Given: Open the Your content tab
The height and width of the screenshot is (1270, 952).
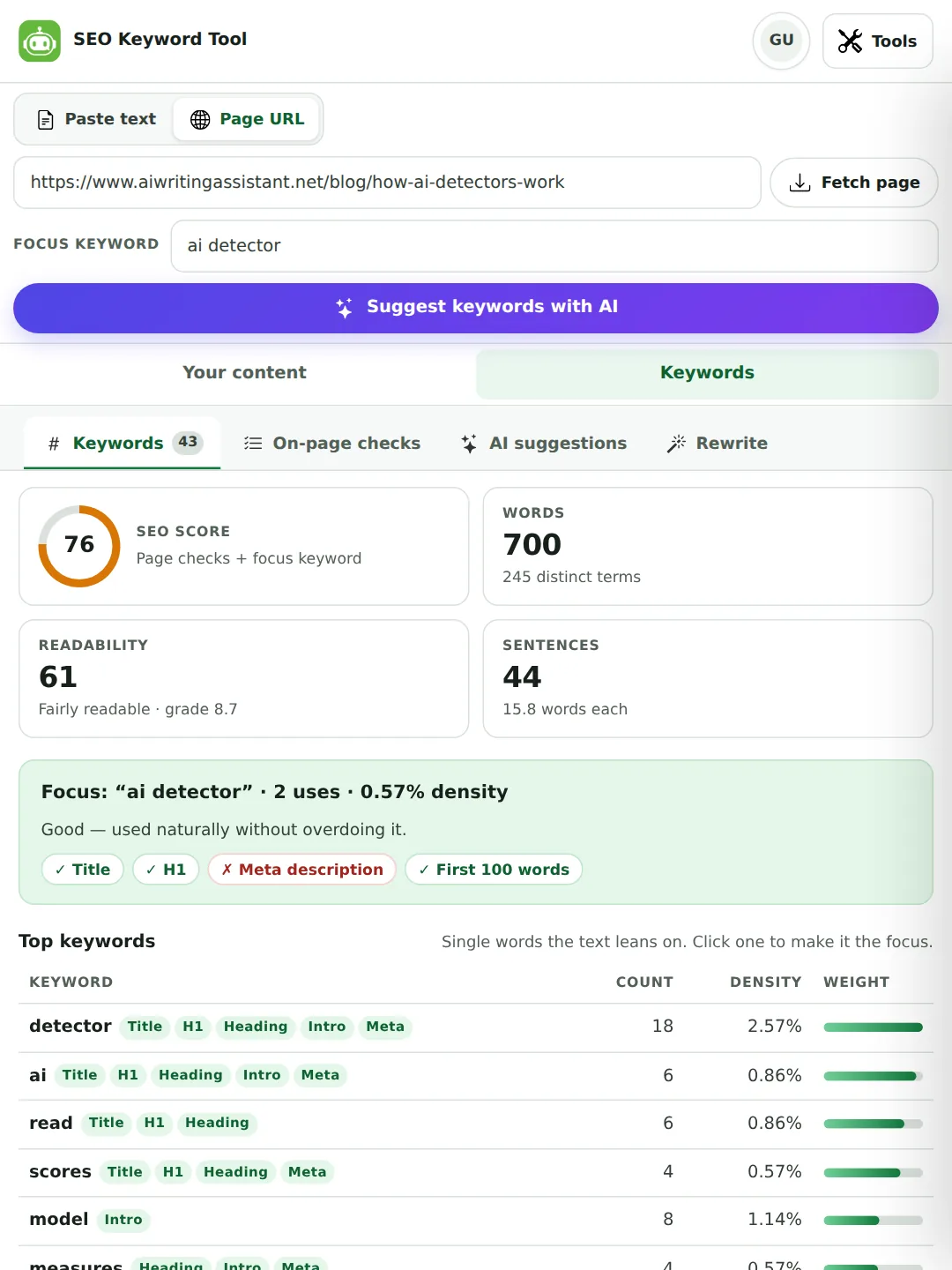Looking at the screenshot, I should point(244,373).
